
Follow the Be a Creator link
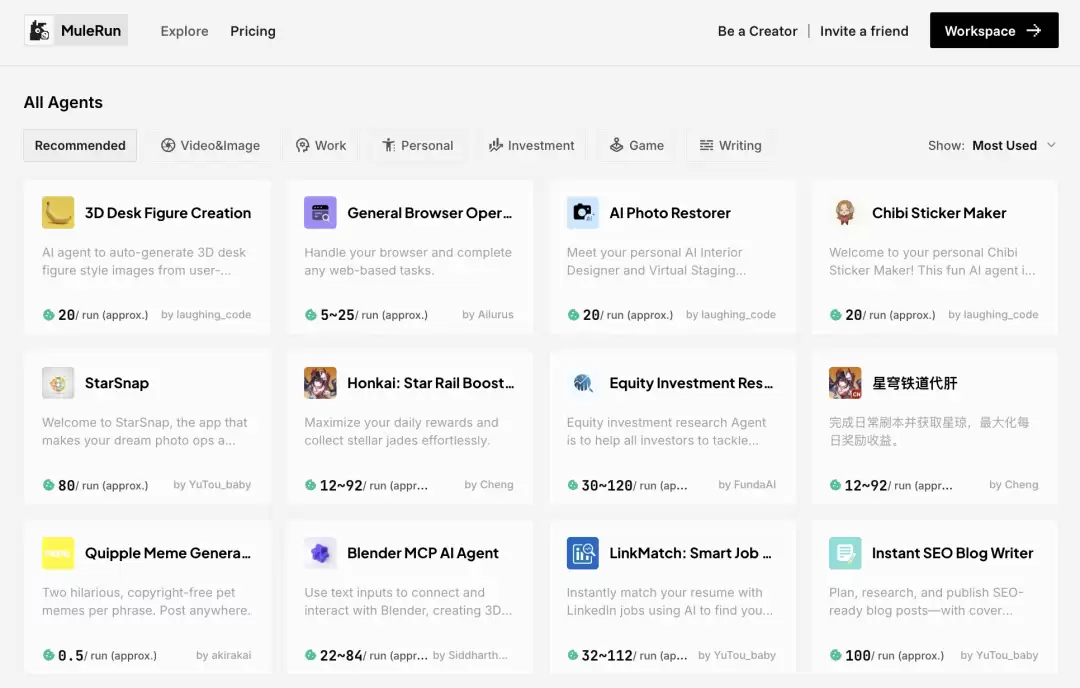pyautogui.click(x=757, y=31)
